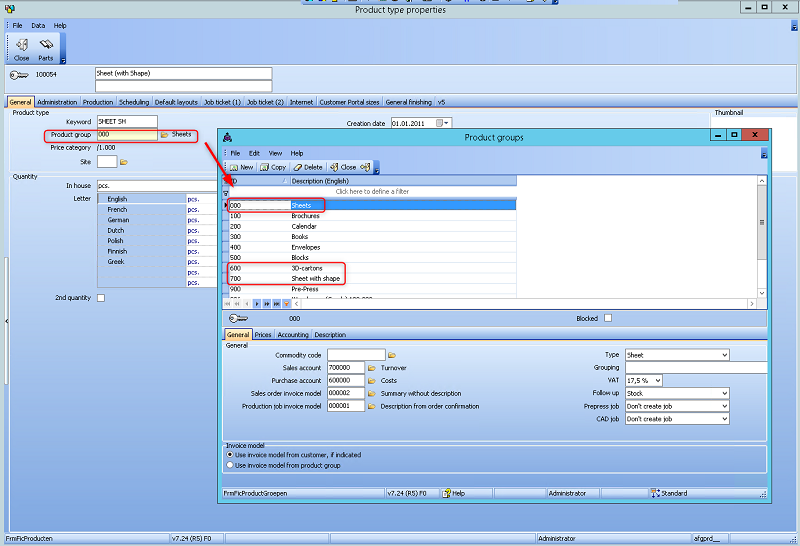Open Product groups toolbar overflow arrow
800x546 pixels.
pyautogui.click(x=377, y=171)
